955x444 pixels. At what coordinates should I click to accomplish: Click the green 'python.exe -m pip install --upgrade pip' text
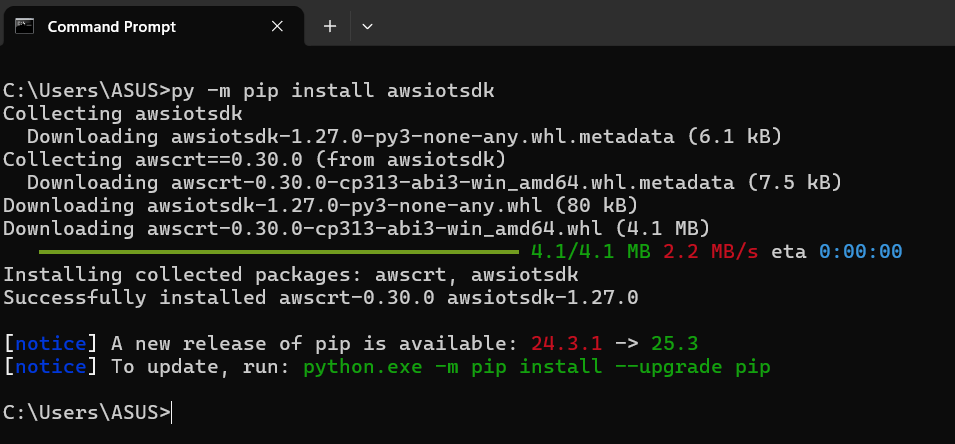(537, 367)
